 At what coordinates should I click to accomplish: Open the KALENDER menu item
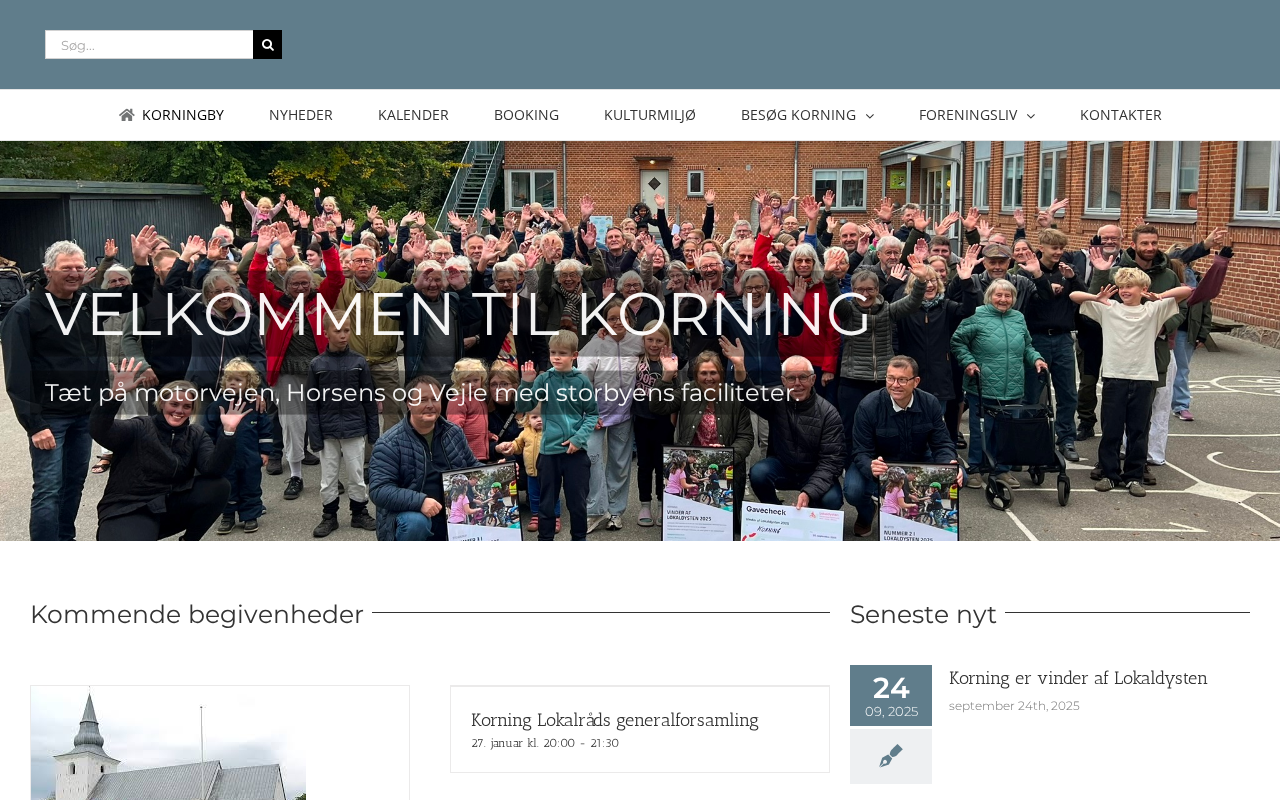pos(413,115)
